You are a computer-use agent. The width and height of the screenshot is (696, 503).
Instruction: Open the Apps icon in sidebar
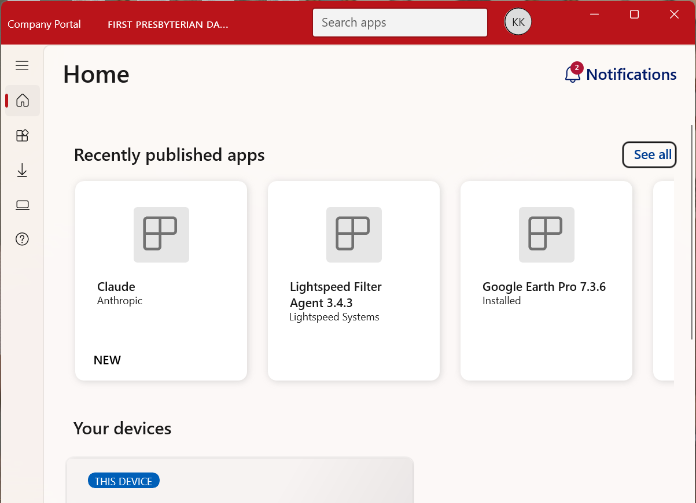click(x=22, y=135)
